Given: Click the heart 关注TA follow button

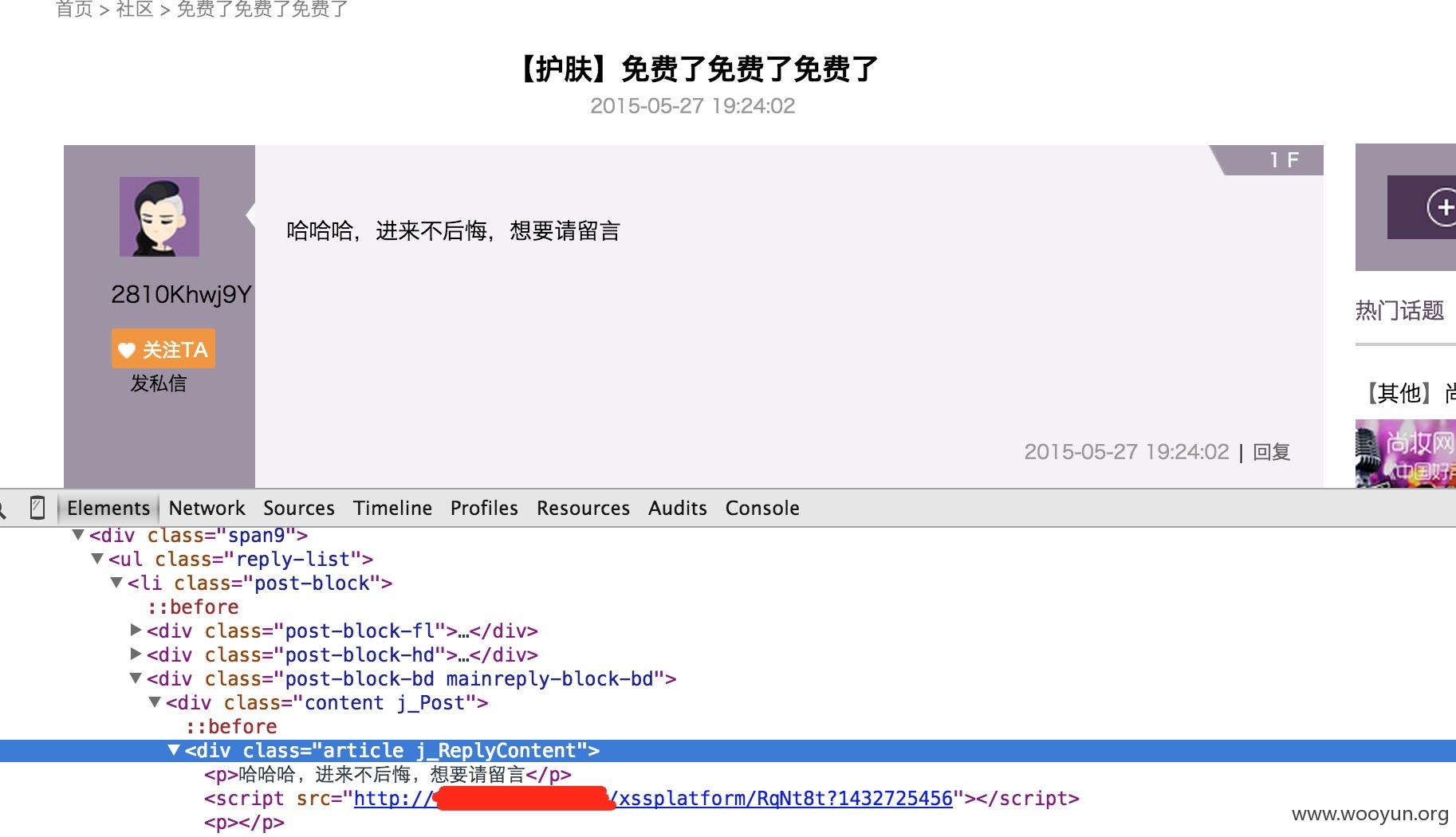Looking at the screenshot, I should pyautogui.click(x=163, y=349).
